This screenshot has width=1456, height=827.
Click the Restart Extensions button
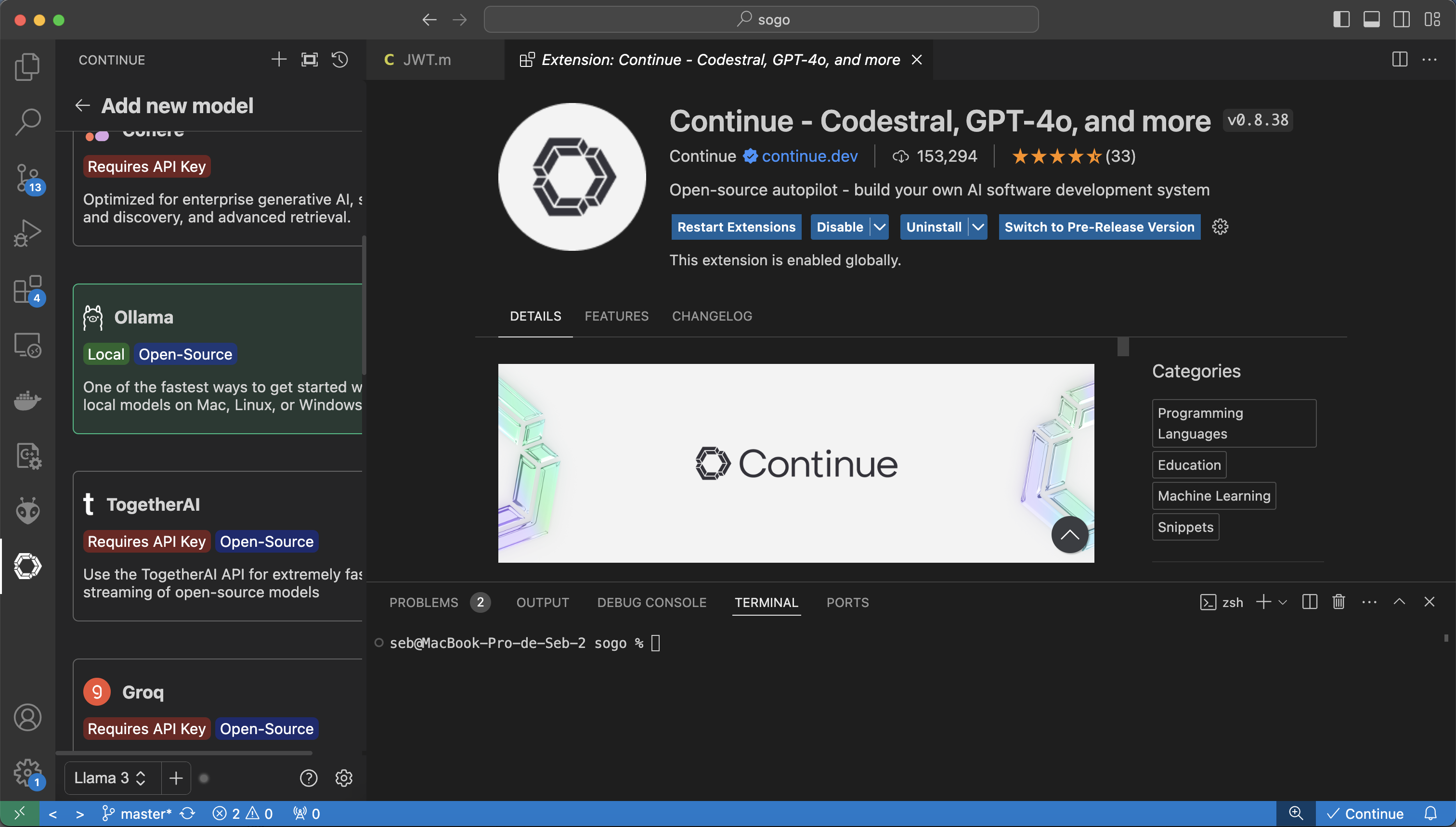click(736, 227)
